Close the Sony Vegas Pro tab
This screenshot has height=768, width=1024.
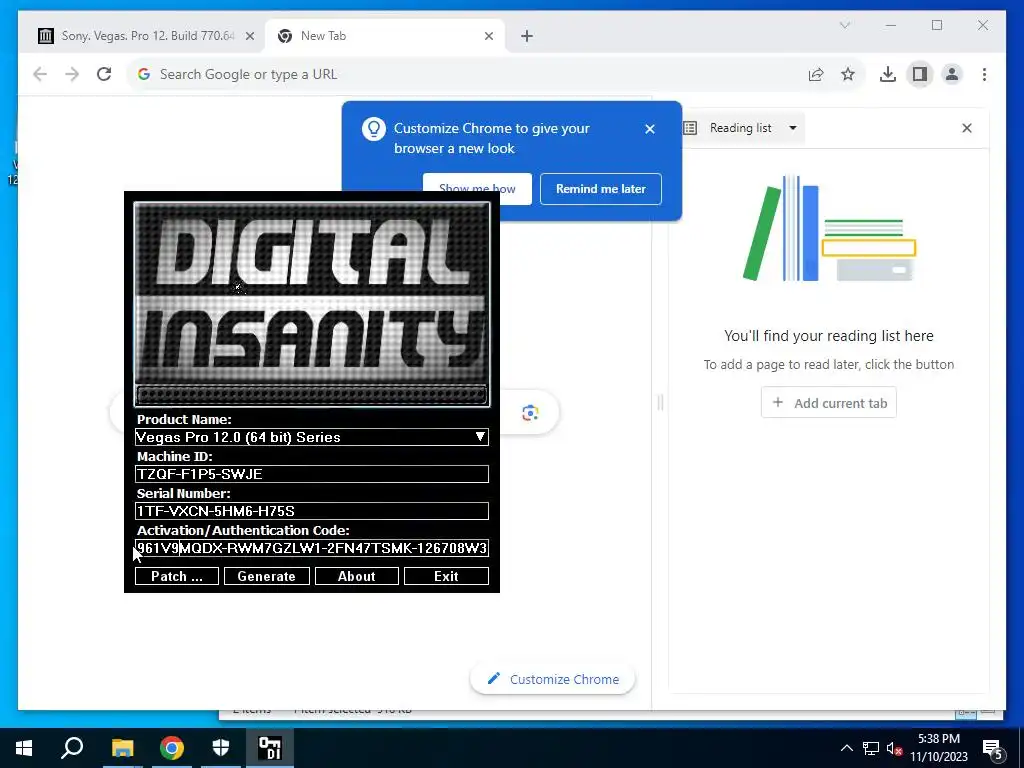(249, 37)
